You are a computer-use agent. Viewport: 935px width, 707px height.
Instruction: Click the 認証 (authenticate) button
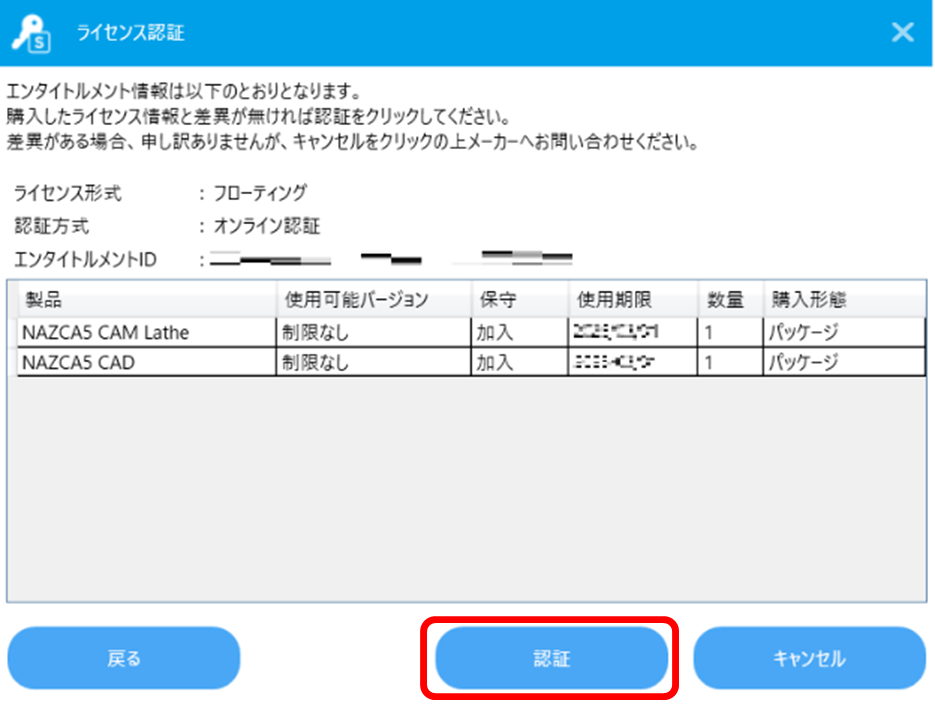[551, 658]
